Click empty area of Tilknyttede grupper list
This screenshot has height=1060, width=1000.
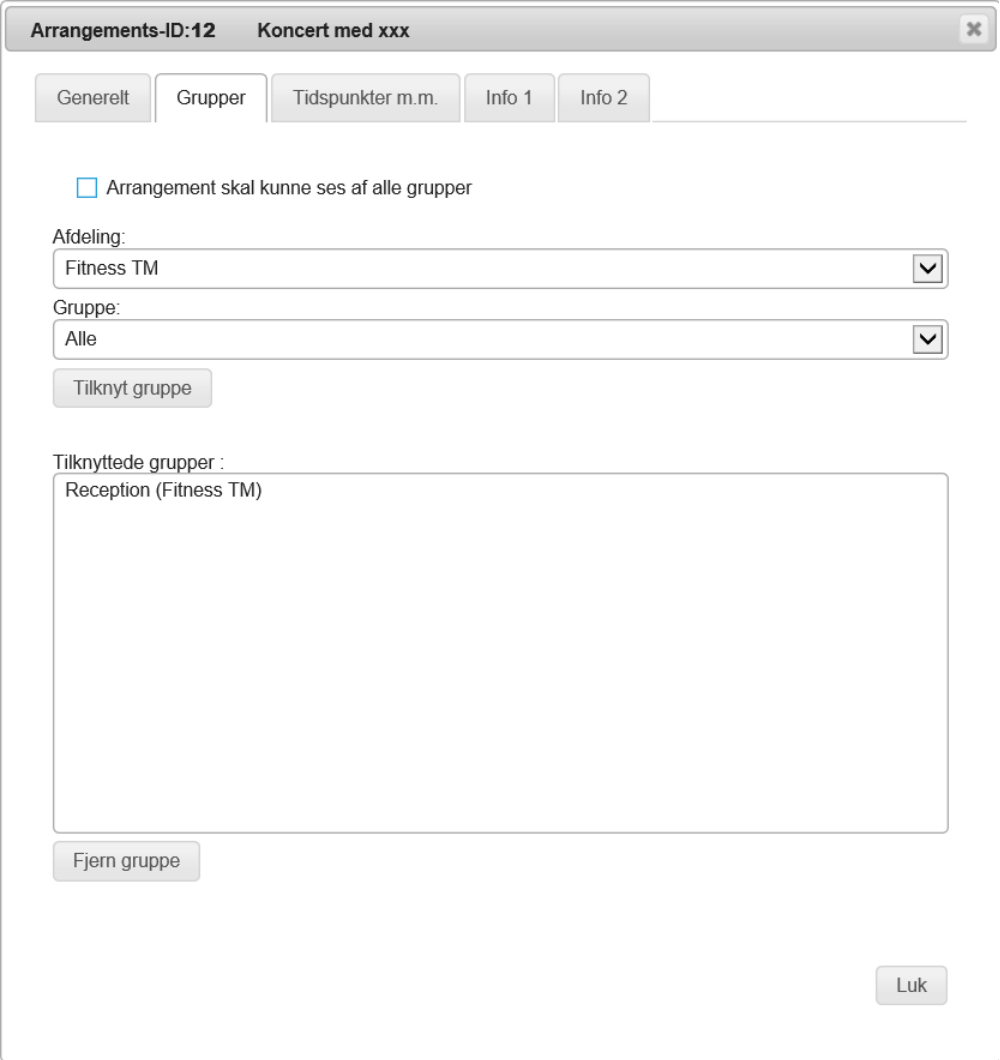pyautogui.click(x=500, y=680)
